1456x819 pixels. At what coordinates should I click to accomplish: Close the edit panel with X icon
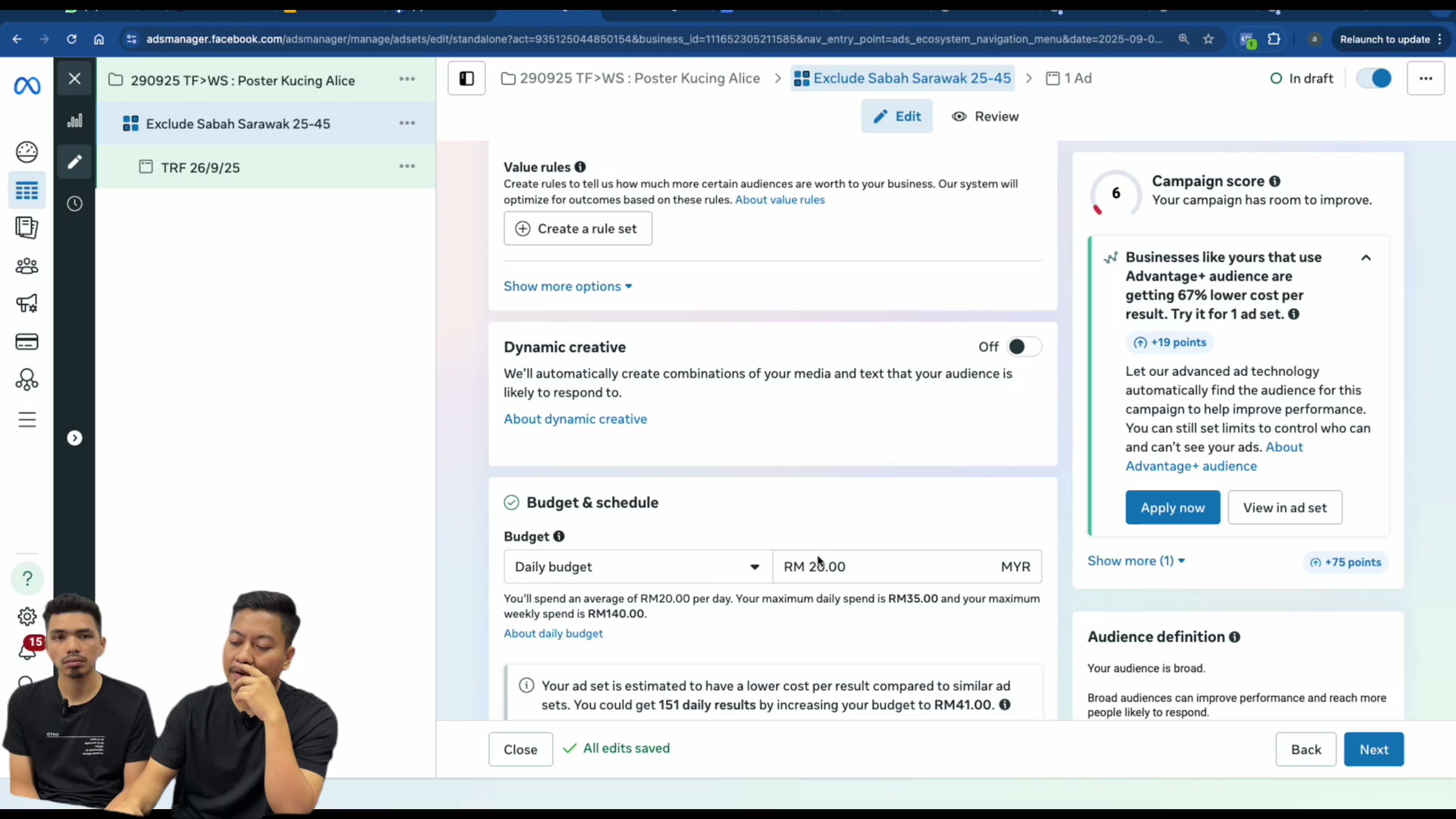pos(74,78)
